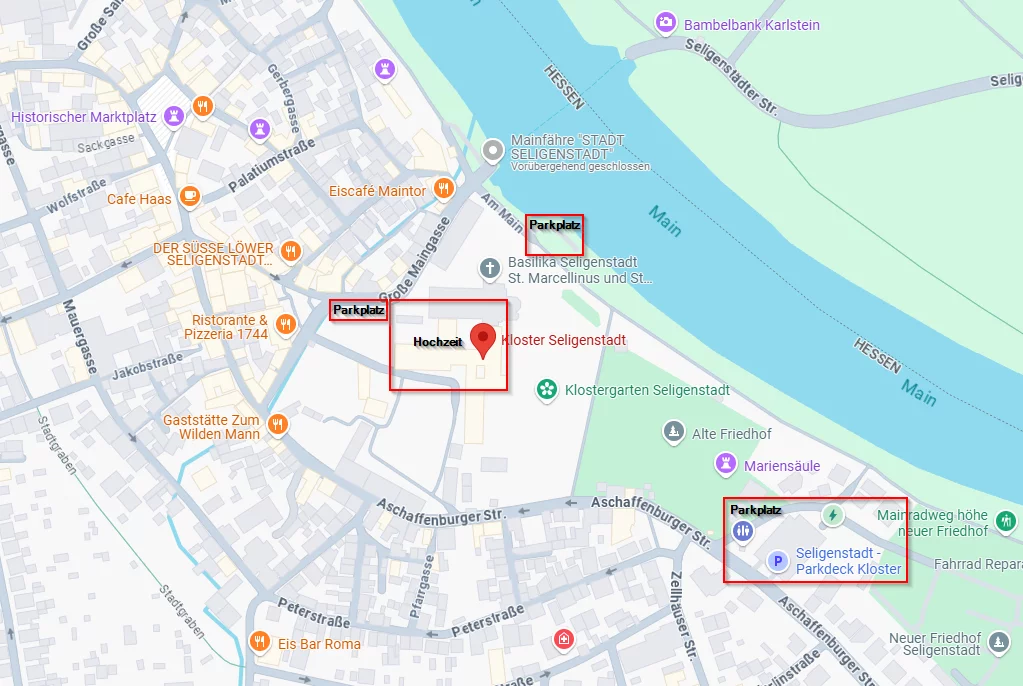Open the Eis Bar Roma restaurant icon
The width and height of the screenshot is (1023, 686).
pyautogui.click(x=260, y=641)
